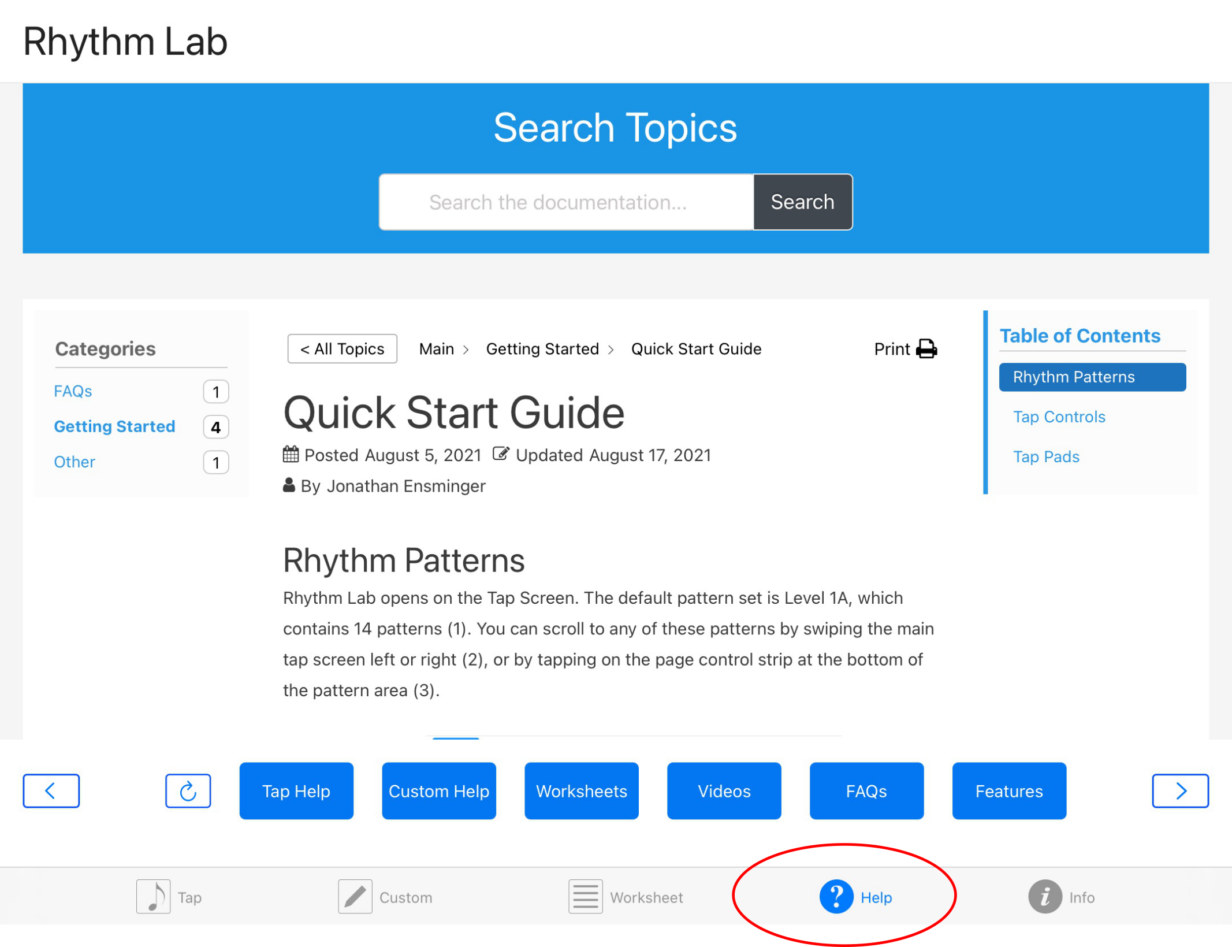Image resolution: width=1232 pixels, height=947 pixels.
Task: Open the Tap Help page
Action: 296,790
